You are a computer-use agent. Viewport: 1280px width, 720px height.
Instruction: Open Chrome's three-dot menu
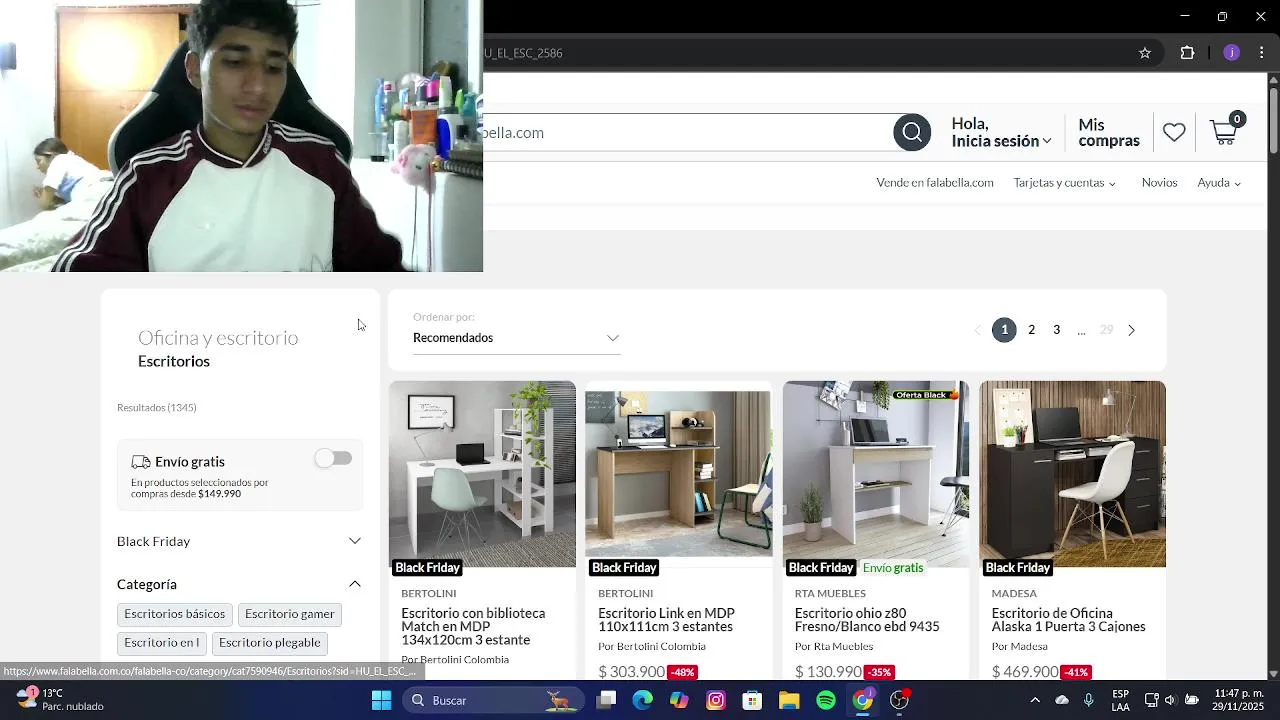(1262, 53)
